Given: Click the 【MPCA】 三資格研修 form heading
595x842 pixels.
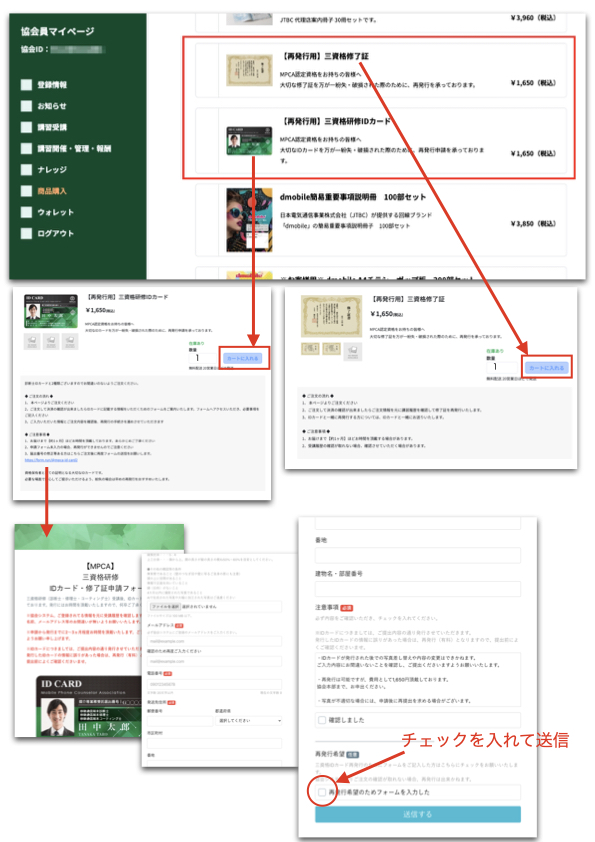Looking at the screenshot, I should [x=100, y=571].
